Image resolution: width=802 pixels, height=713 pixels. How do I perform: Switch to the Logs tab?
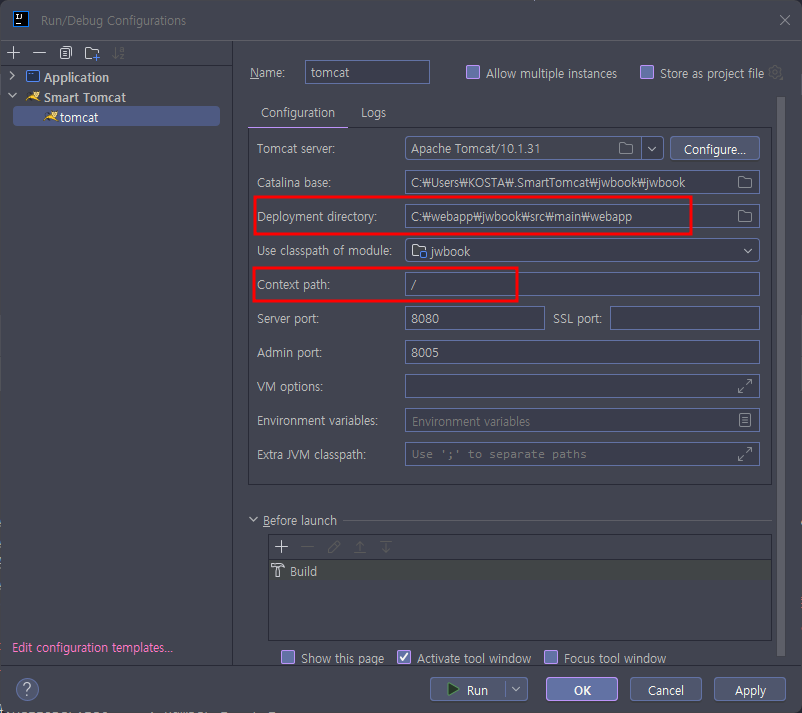373,113
